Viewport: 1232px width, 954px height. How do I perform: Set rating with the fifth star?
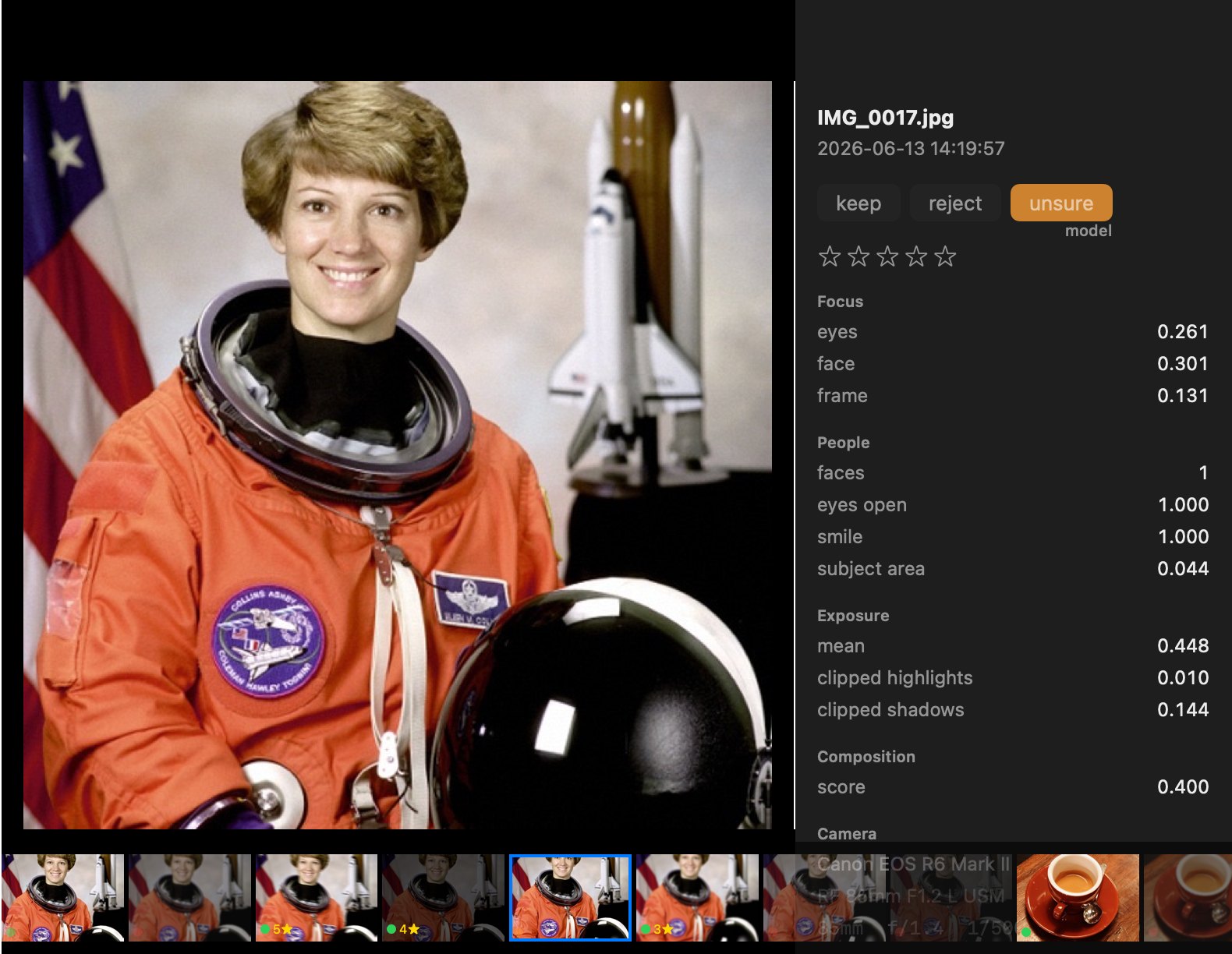coord(945,256)
